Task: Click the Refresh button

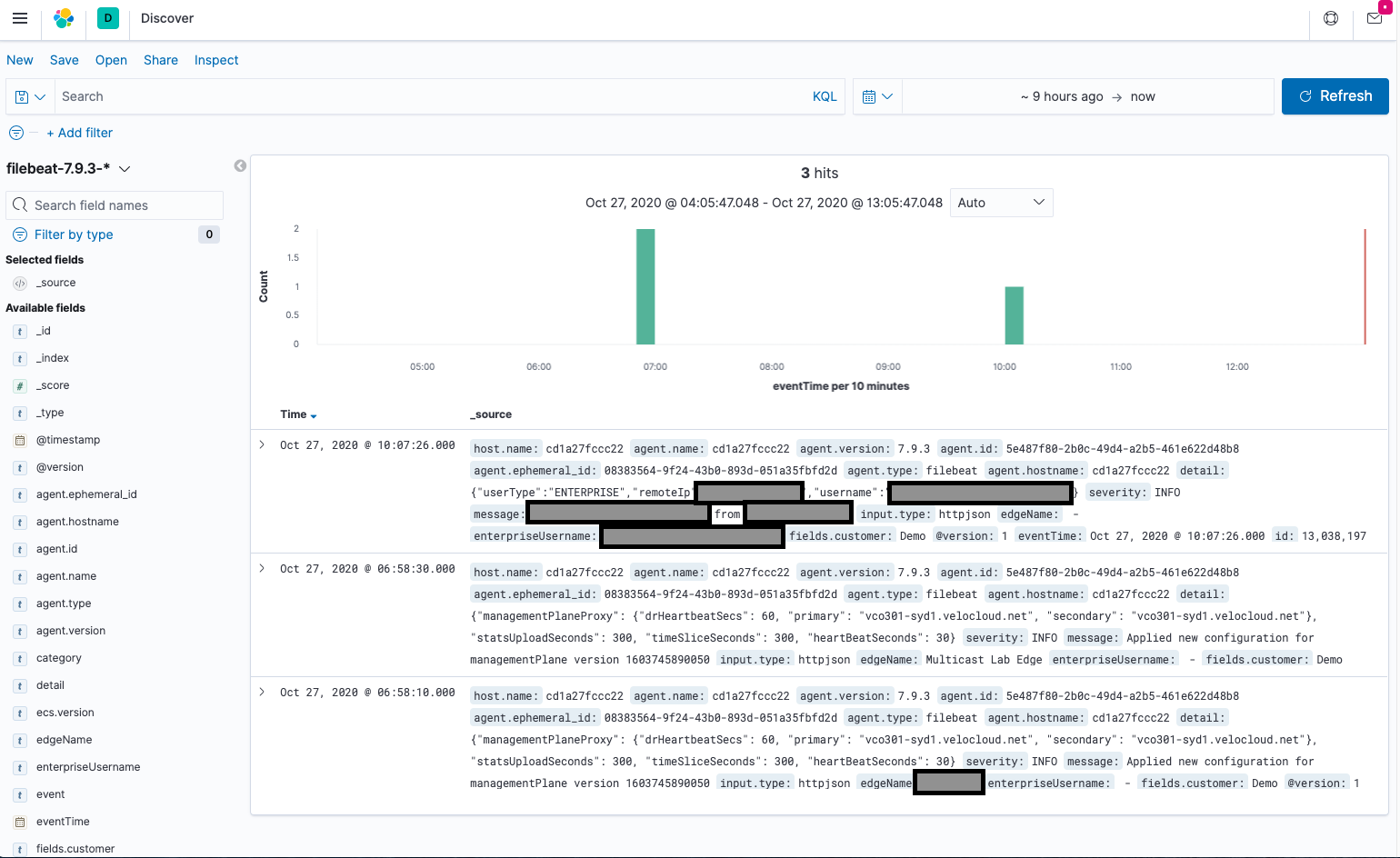Action: pos(1335,96)
